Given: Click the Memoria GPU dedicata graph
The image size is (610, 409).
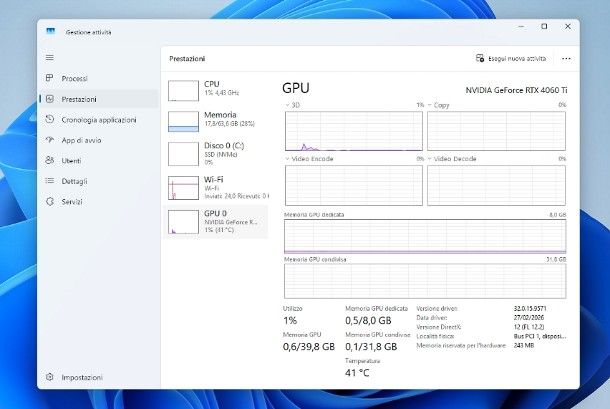Looking at the screenshot, I should click(x=425, y=236).
